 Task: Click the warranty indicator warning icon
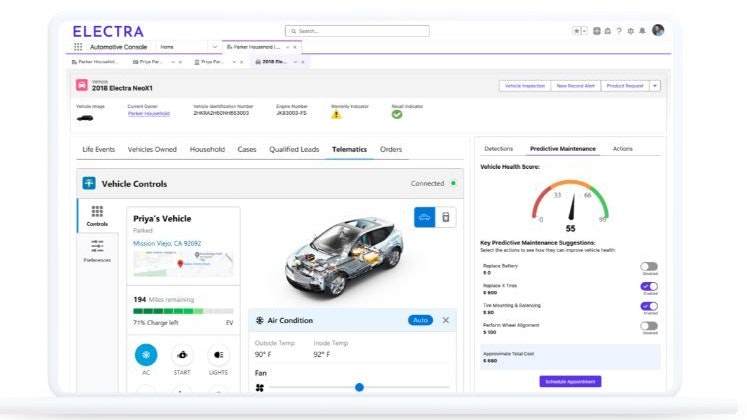click(x=336, y=115)
